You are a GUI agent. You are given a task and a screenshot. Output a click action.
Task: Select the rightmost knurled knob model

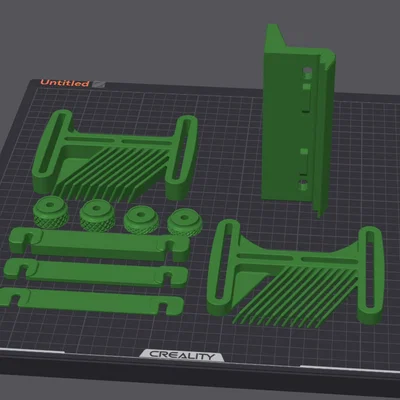(x=184, y=222)
